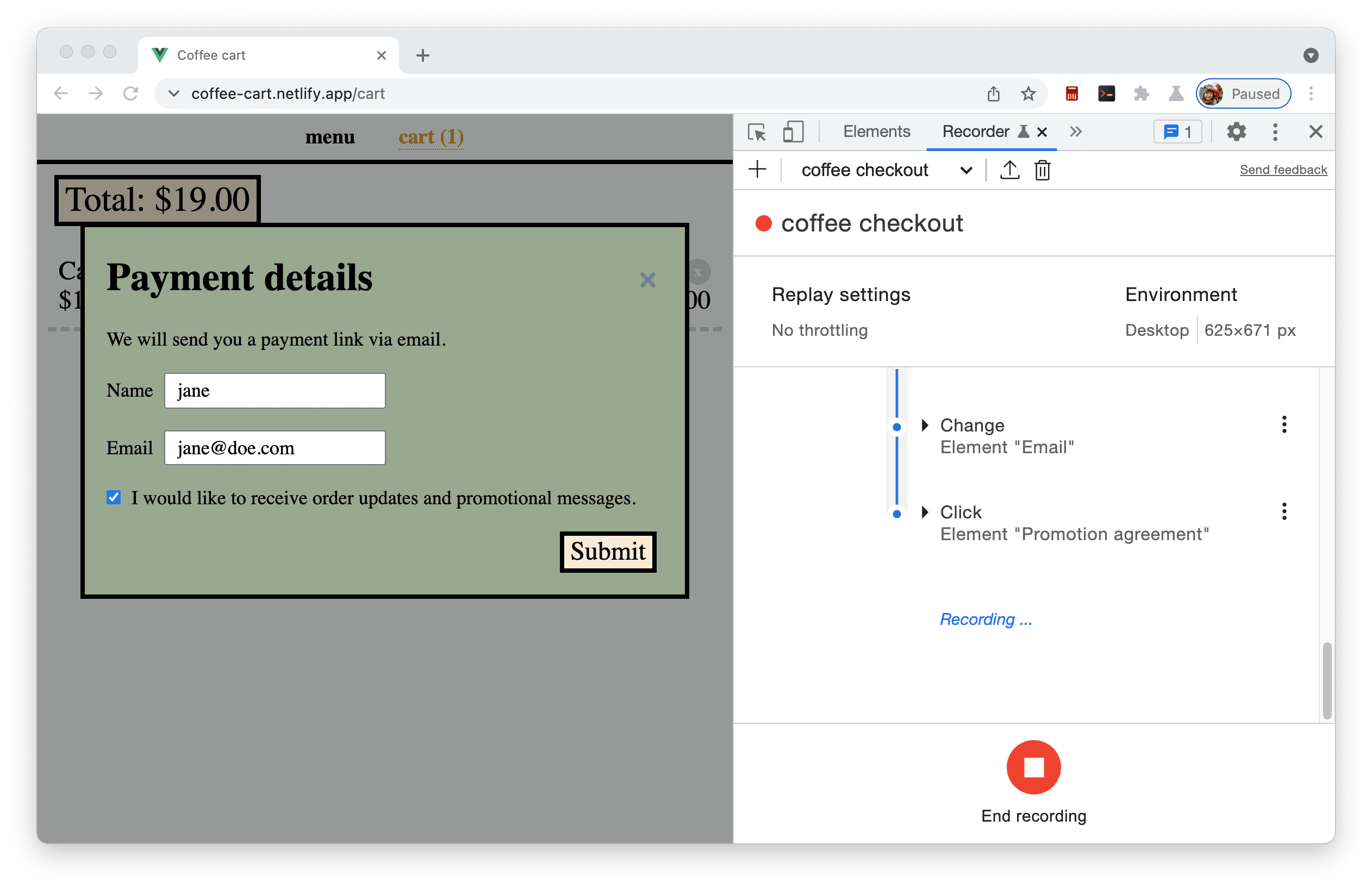1372x889 pixels.
Task: Expand the Click Promotion agreement step
Action: pyautogui.click(x=925, y=512)
